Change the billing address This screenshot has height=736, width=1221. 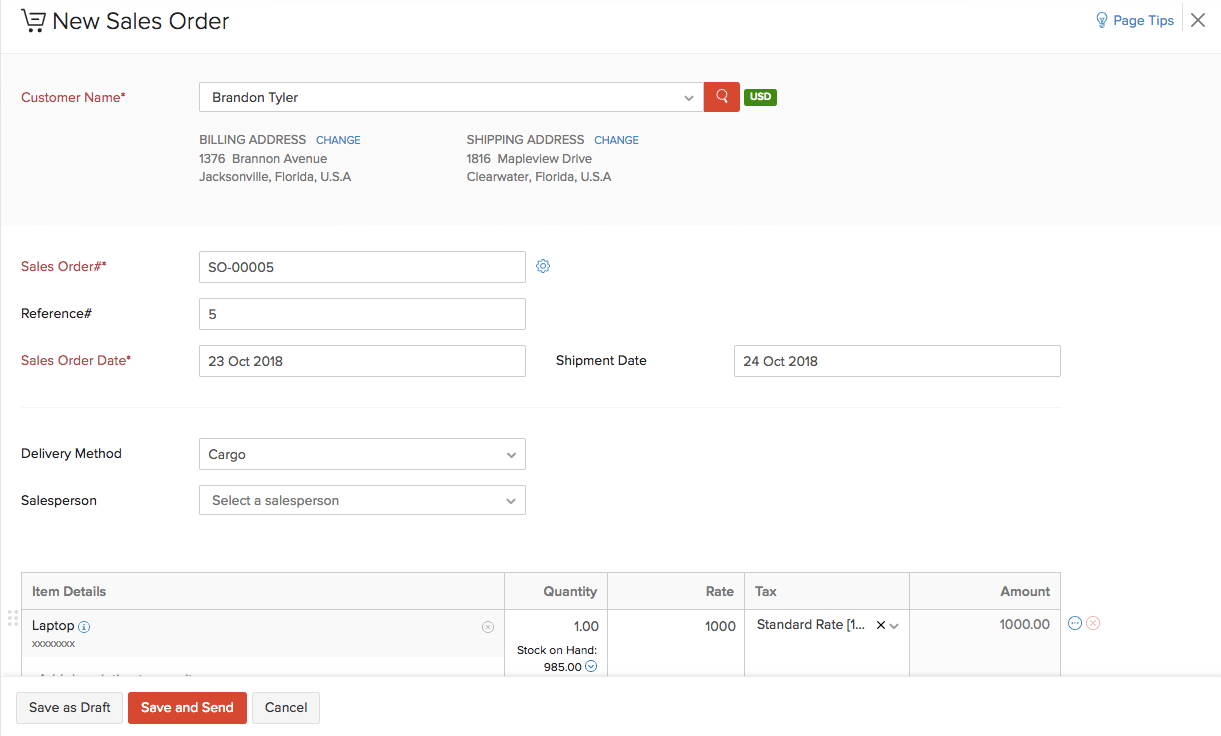coord(338,140)
